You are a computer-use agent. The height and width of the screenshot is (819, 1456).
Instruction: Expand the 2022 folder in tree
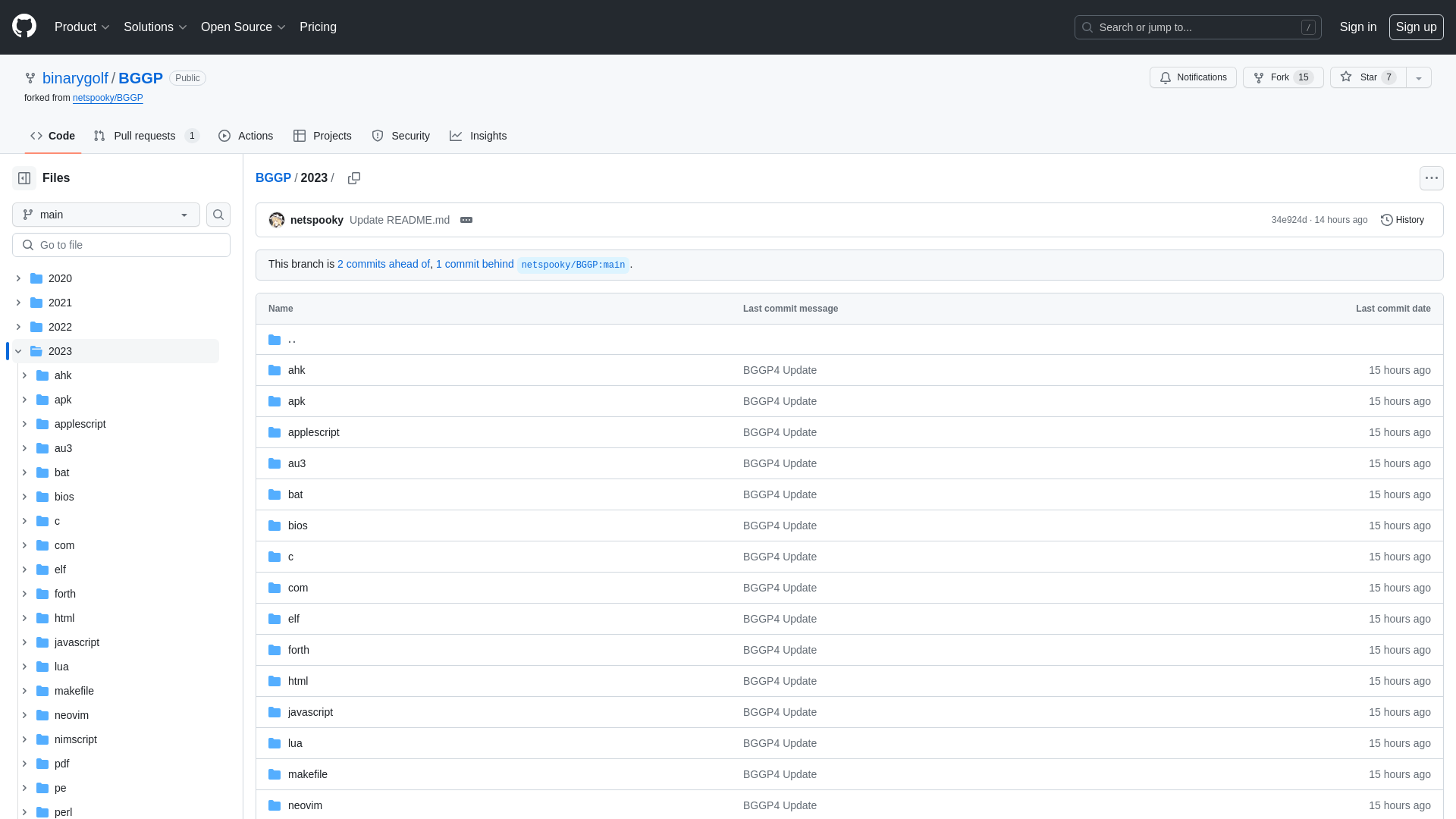(18, 327)
